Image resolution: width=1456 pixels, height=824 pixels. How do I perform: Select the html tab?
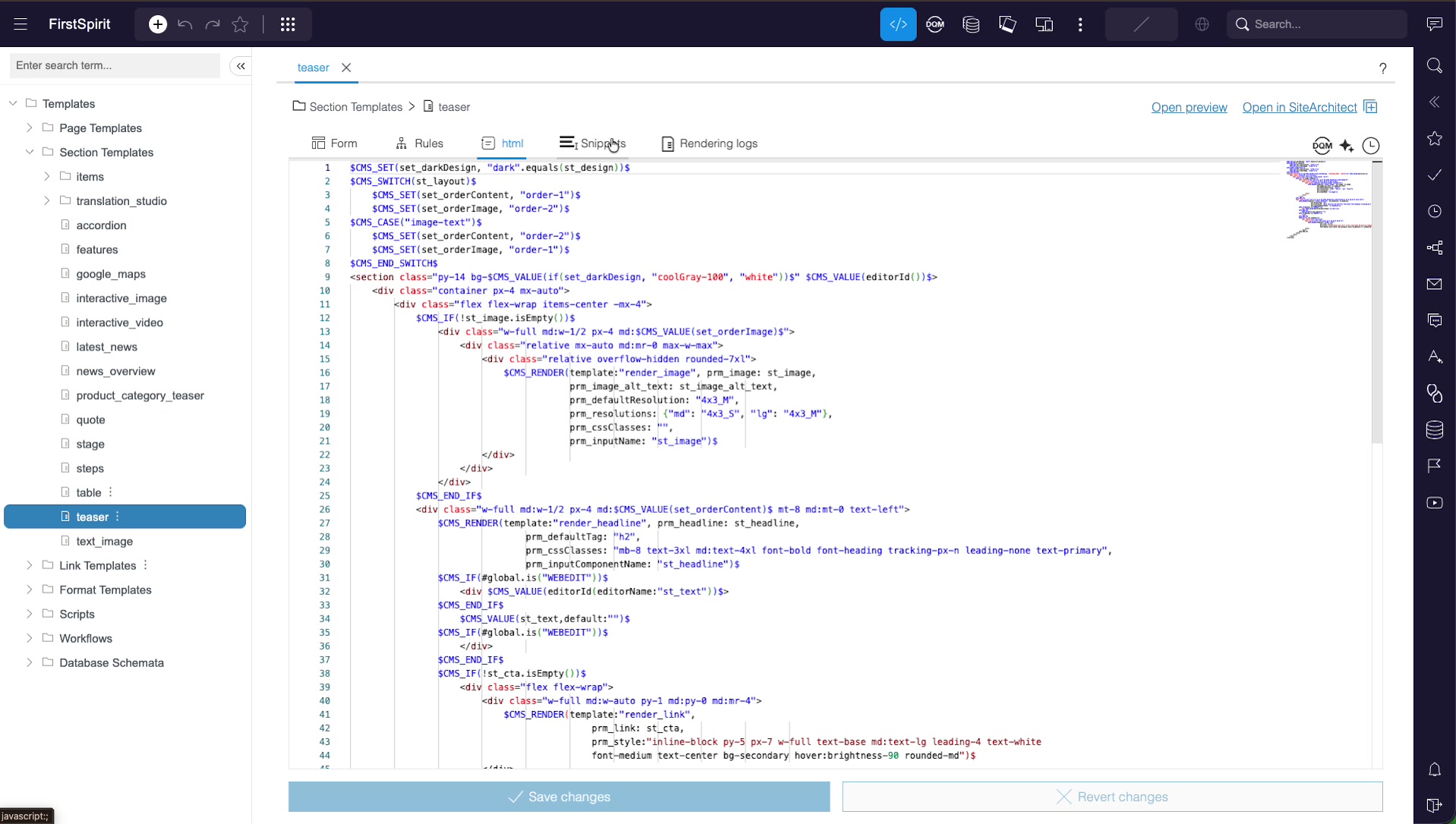(502, 143)
